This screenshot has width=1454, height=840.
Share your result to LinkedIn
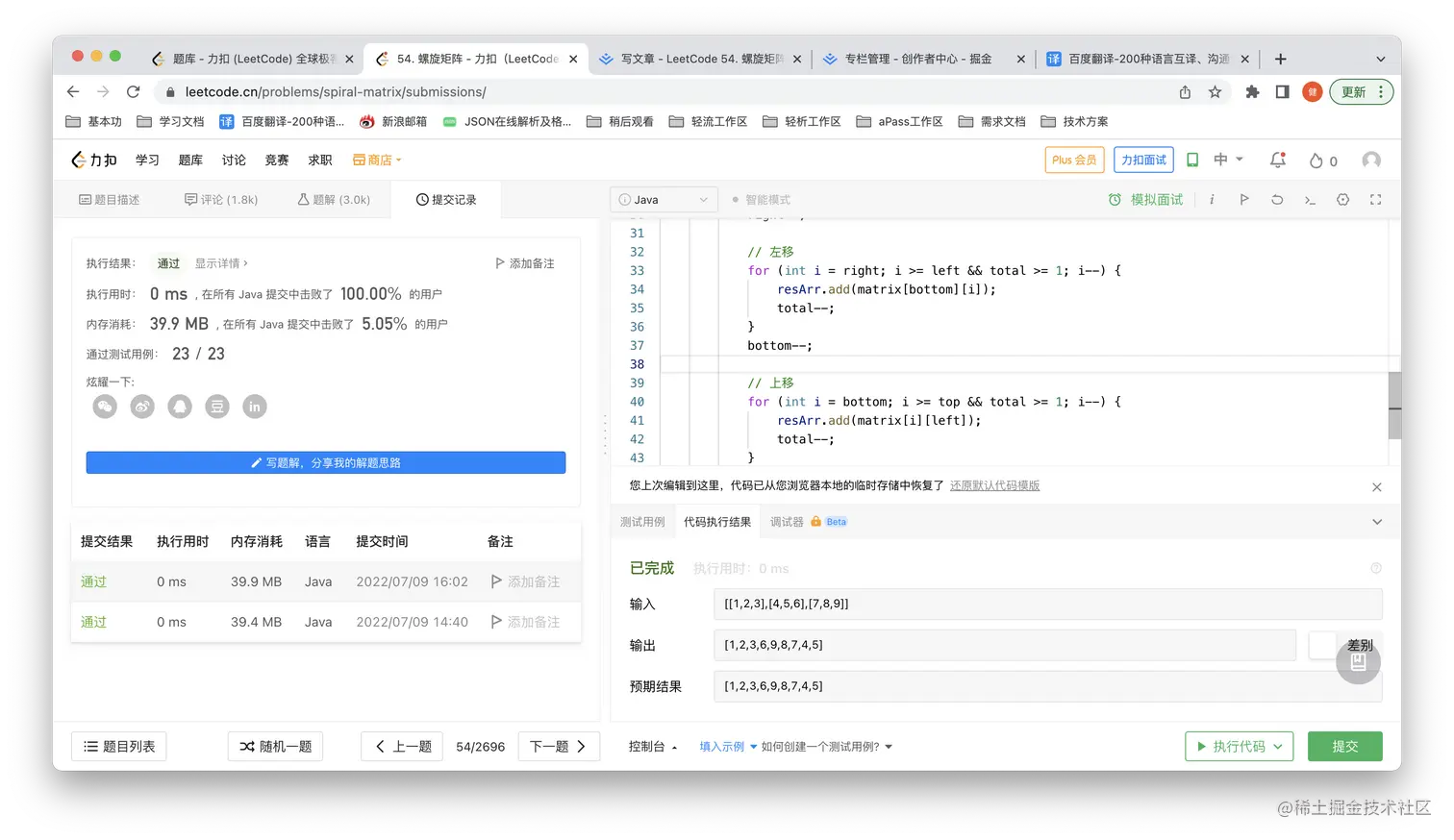pos(255,407)
